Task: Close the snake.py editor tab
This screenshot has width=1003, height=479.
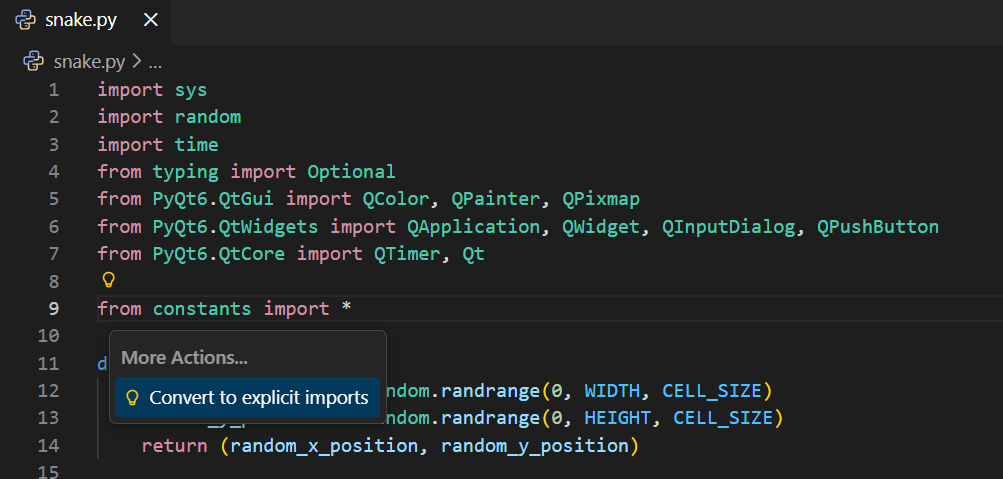Action: (151, 20)
